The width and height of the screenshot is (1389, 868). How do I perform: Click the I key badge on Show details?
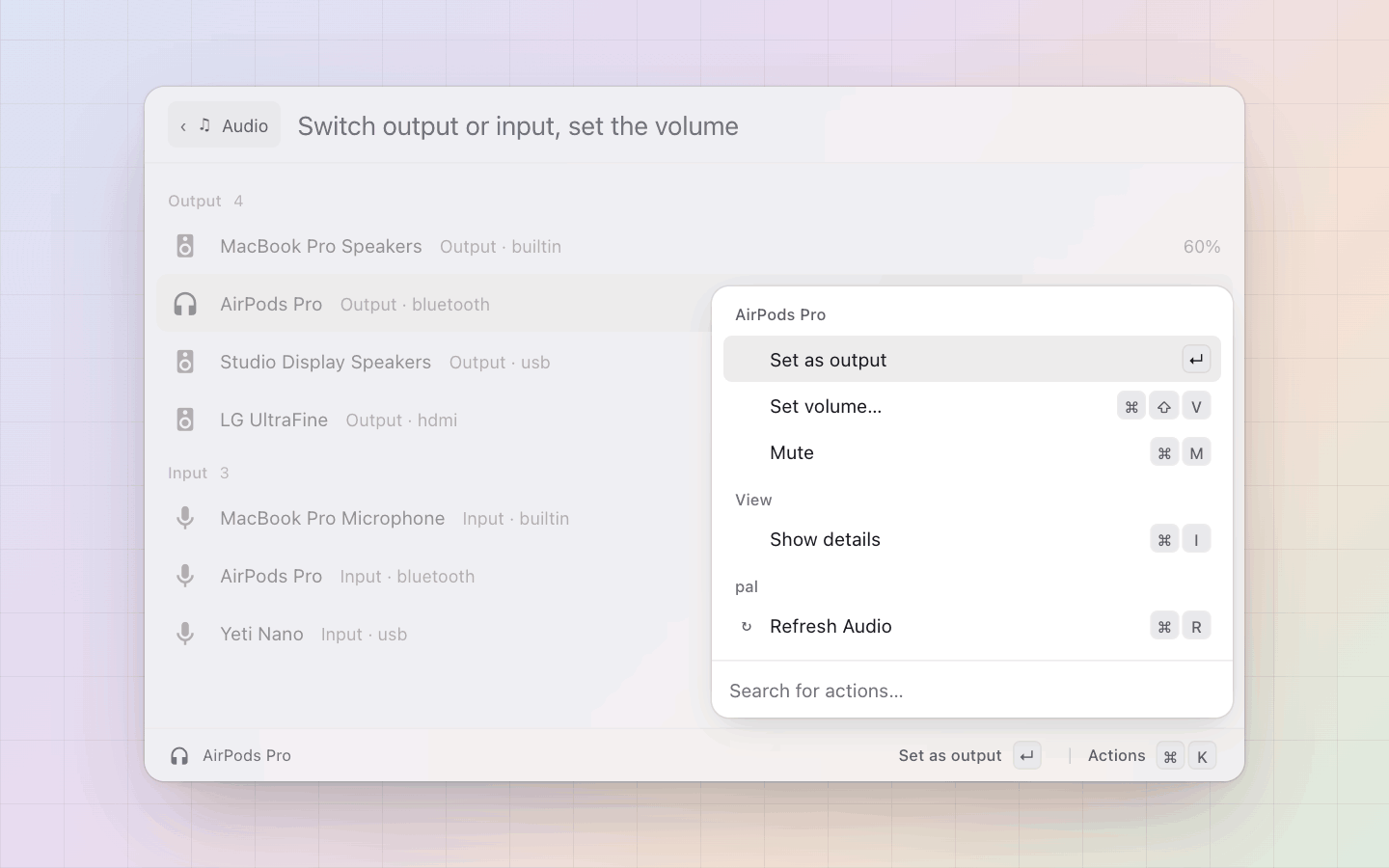pyautogui.click(x=1196, y=539)
